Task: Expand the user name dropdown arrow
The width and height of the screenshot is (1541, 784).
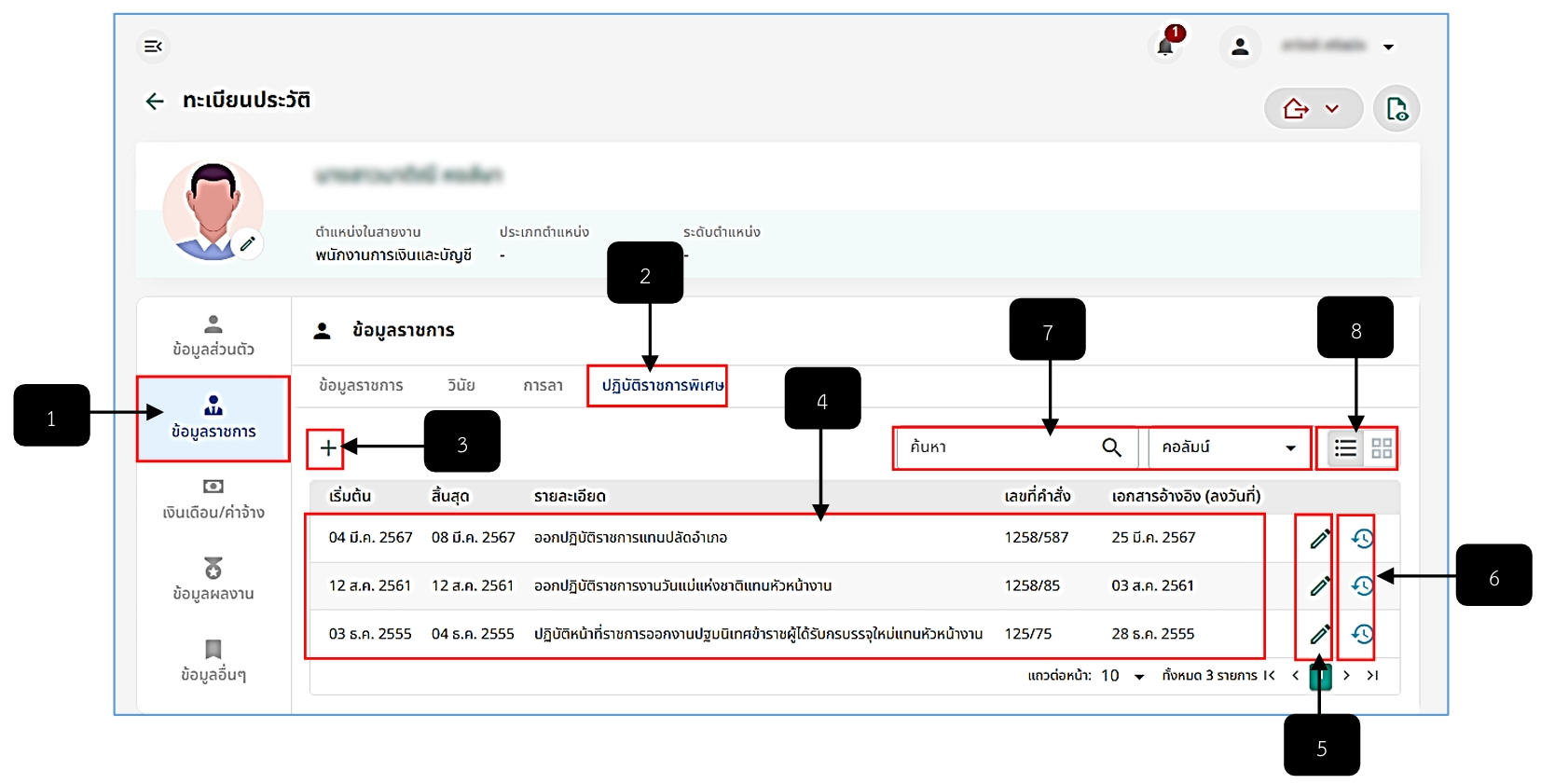Action: coord(1388,48)
